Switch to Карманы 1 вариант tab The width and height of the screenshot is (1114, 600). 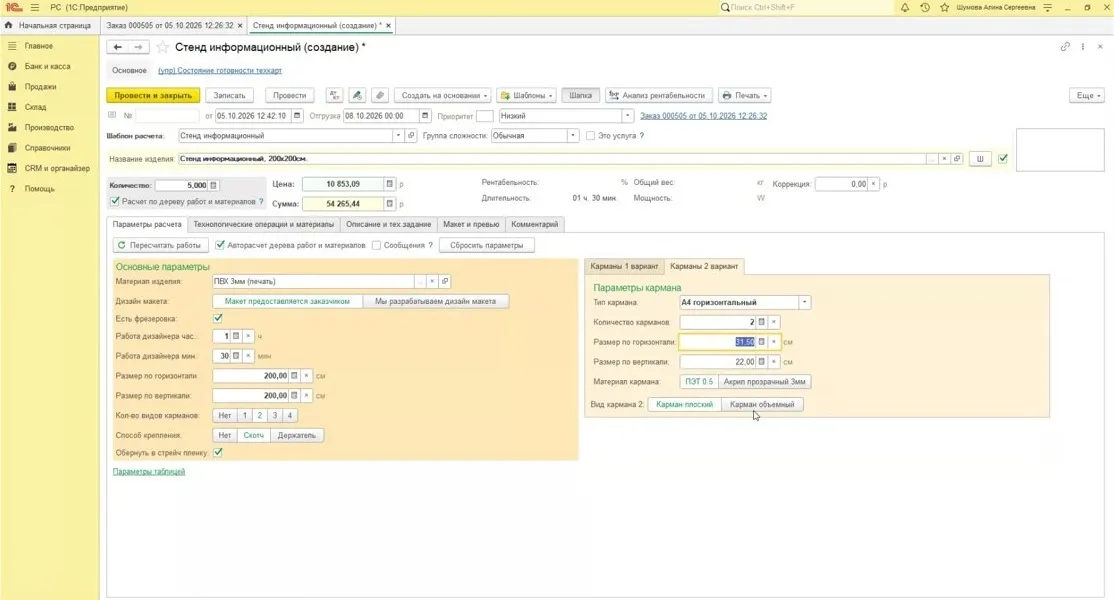pos(624,266)
